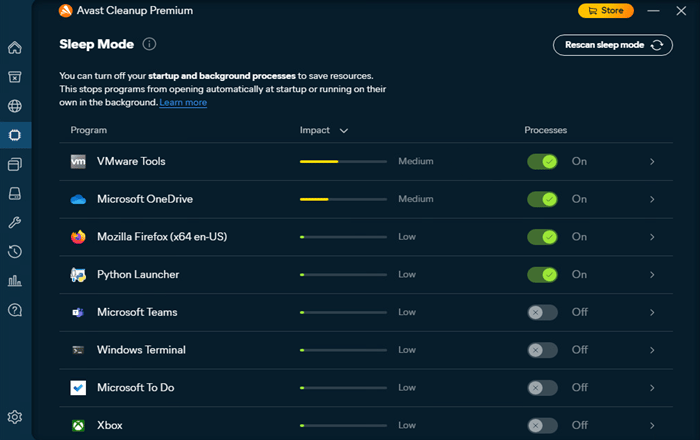Screen dimensions: 700x440
Task: Click the Microsoft OneDrive impact bar
Action: pyautogui.click(x=343, y=199)
